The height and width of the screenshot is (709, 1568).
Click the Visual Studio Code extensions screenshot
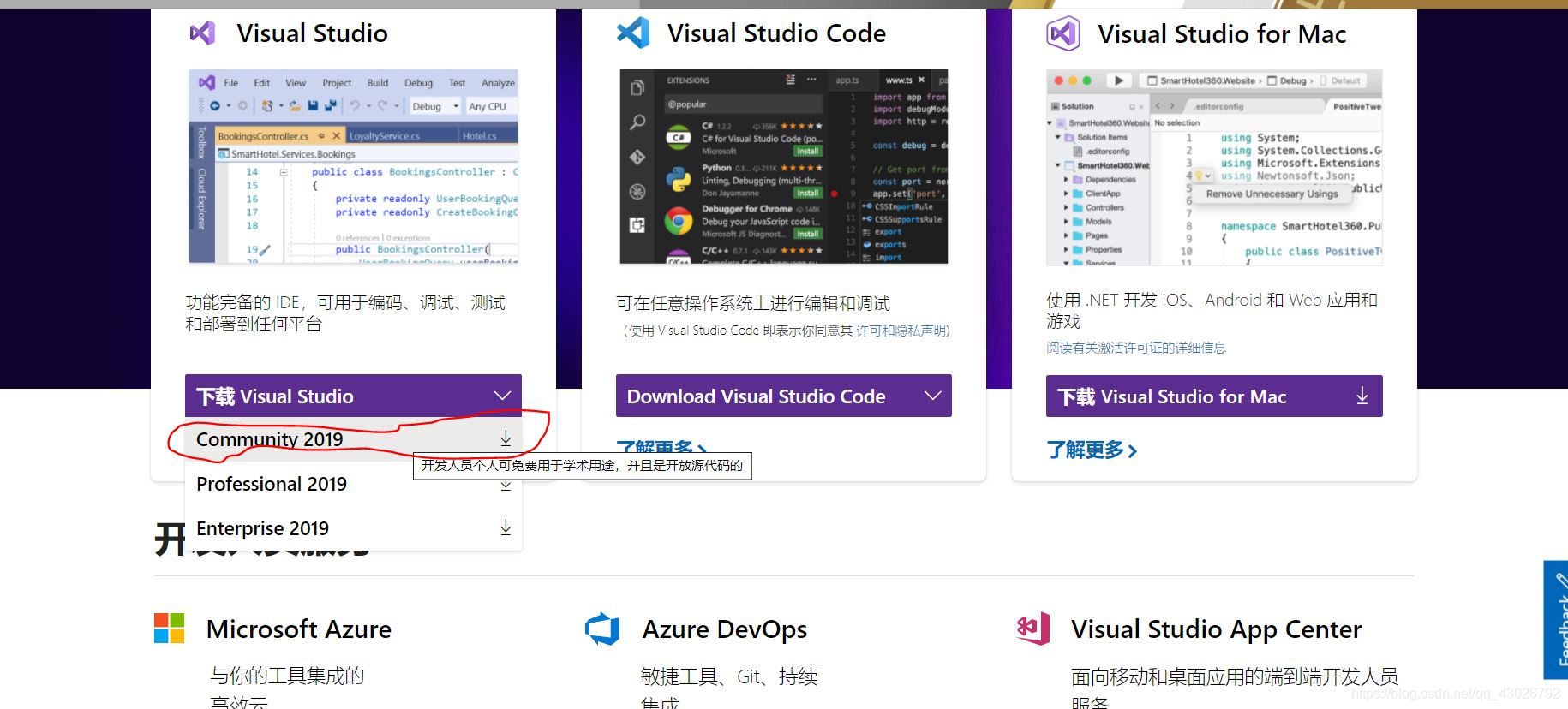pos(784,166)
